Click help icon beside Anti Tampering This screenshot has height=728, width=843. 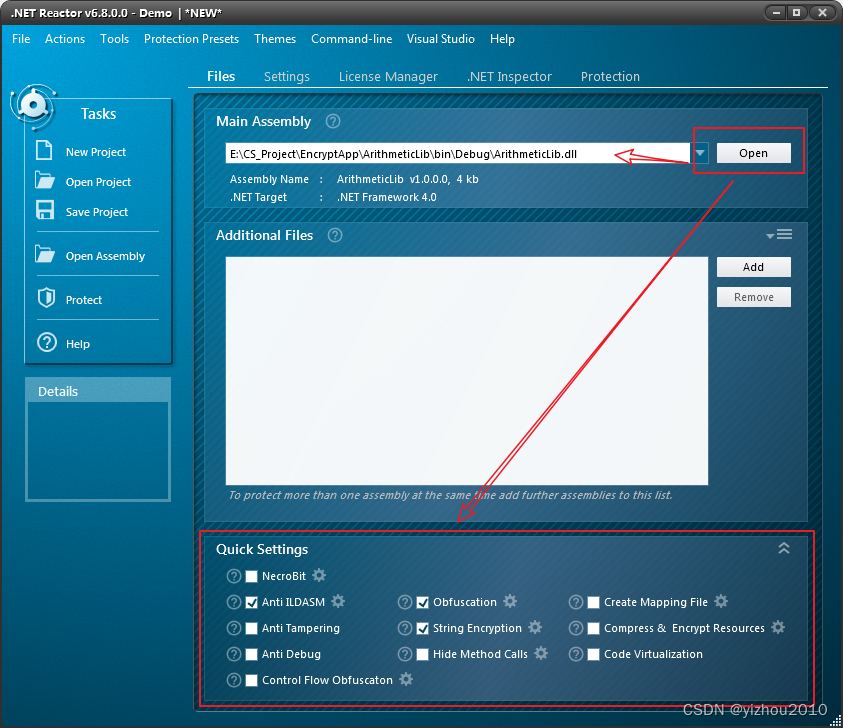point(234,628)
